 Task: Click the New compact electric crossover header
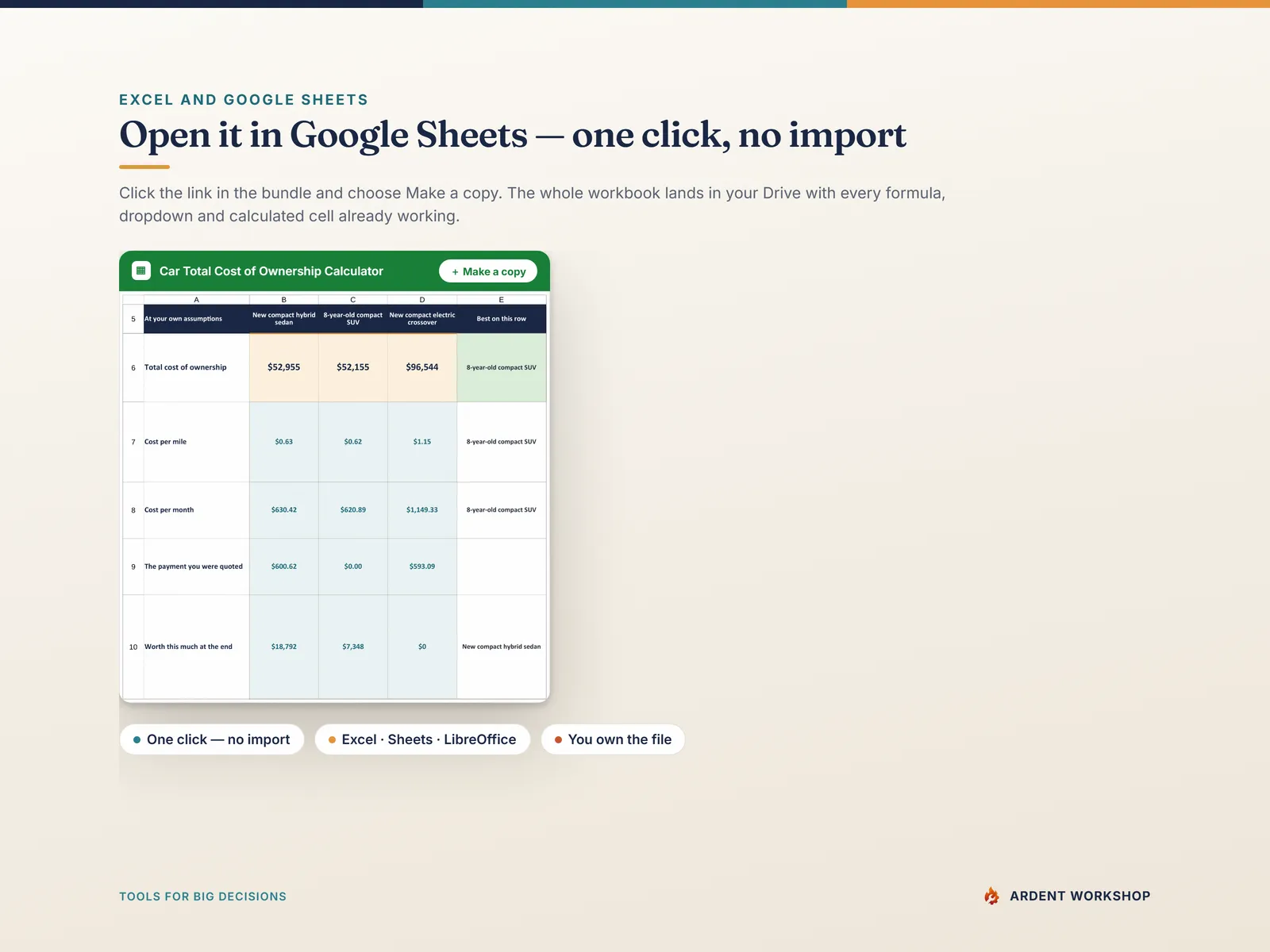point(422,319)
